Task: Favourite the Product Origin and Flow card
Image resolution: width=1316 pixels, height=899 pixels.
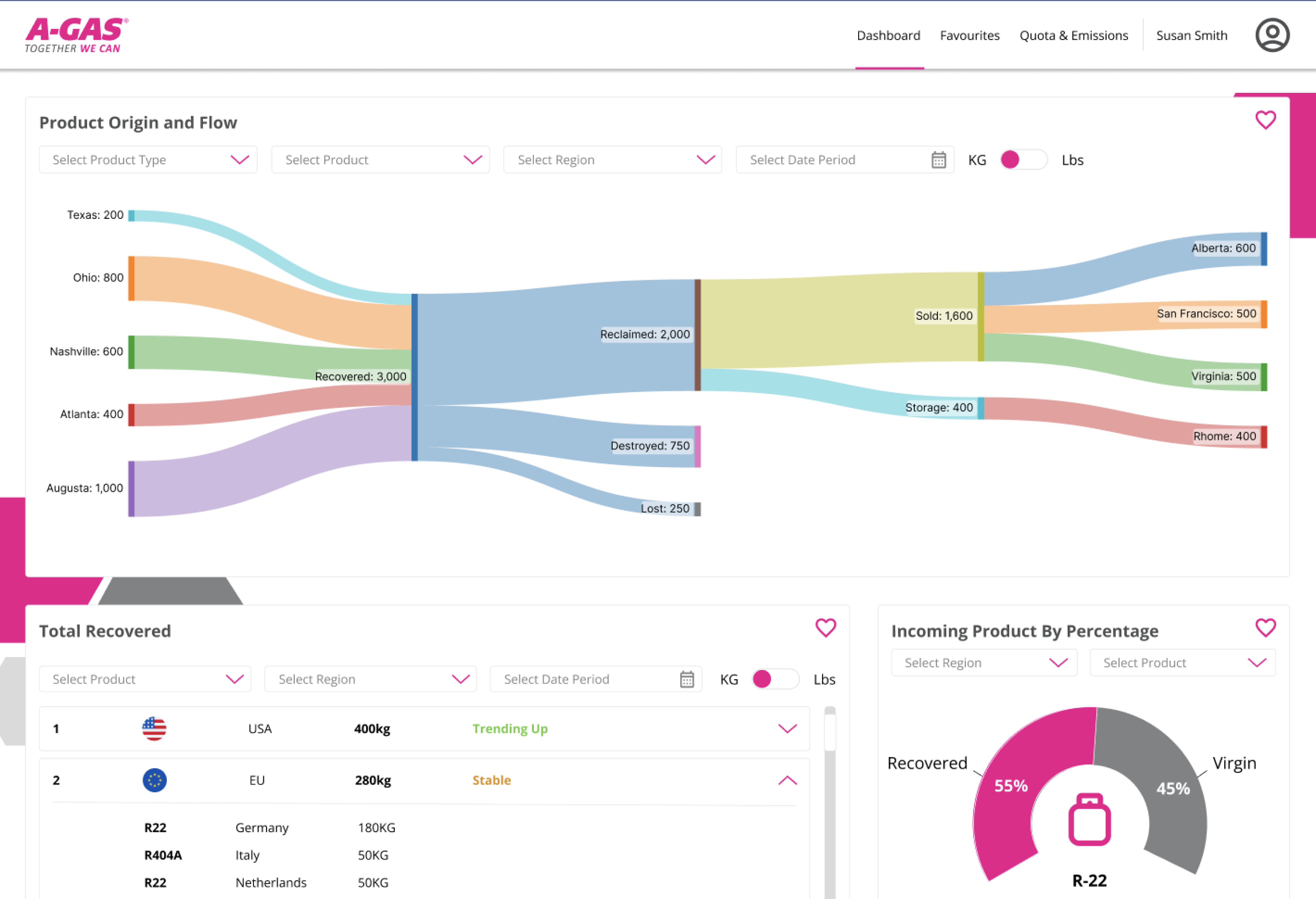Action: pyautogui.click(x=1265, y=120)
